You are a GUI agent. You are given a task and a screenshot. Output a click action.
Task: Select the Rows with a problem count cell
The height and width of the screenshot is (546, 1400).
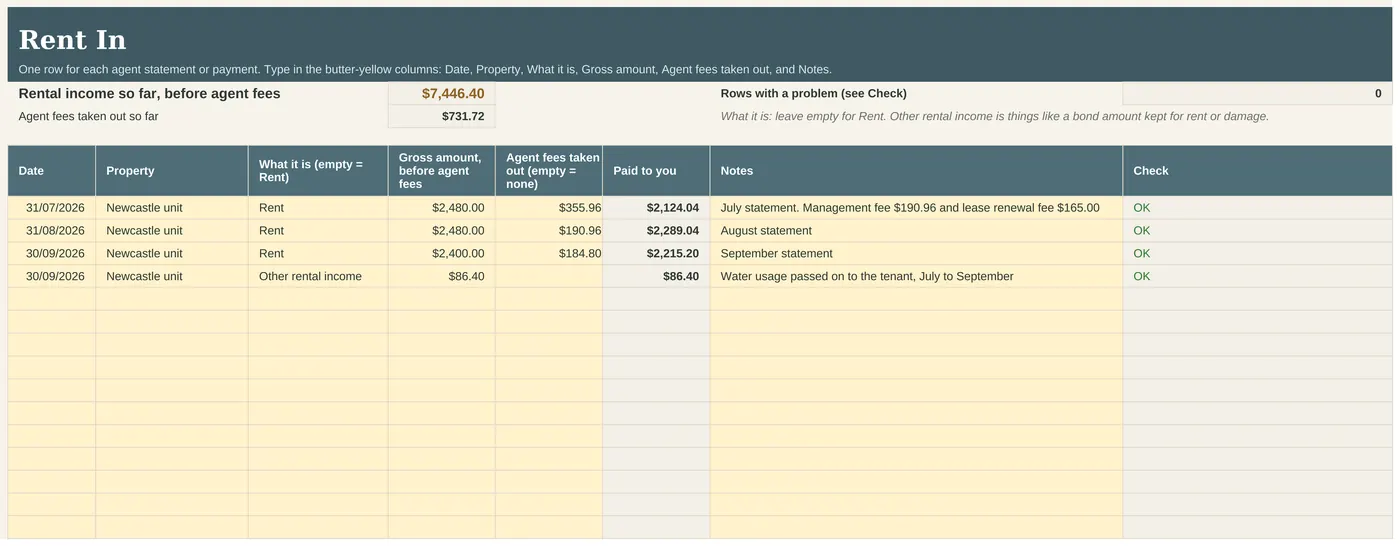pyautogui.click(x=1257, y=93)
